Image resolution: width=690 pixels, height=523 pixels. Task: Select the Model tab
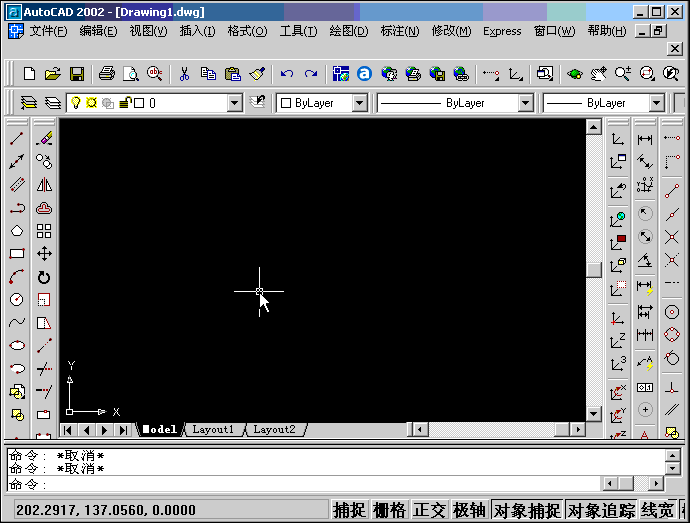[160, 429]
